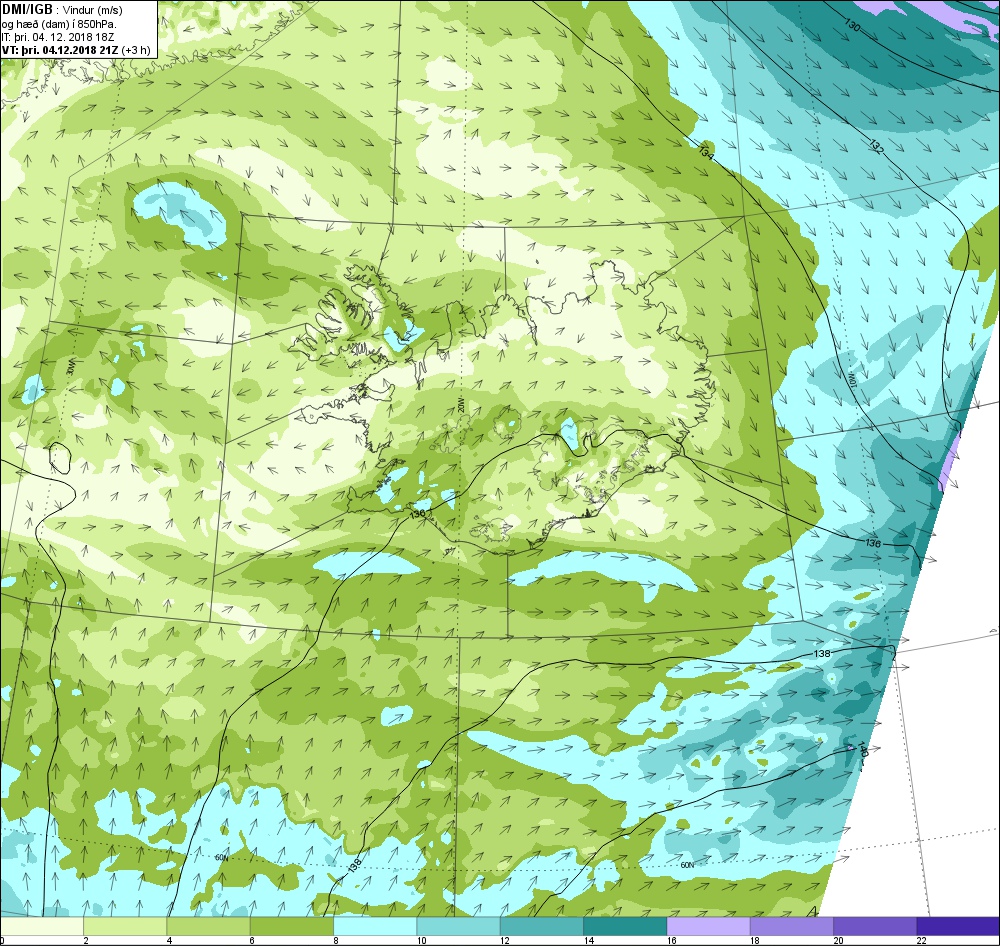Viewport: 1000px width, 946px height.
Task: Click the "DMI/IGB" title text
Action: (27, 10)
